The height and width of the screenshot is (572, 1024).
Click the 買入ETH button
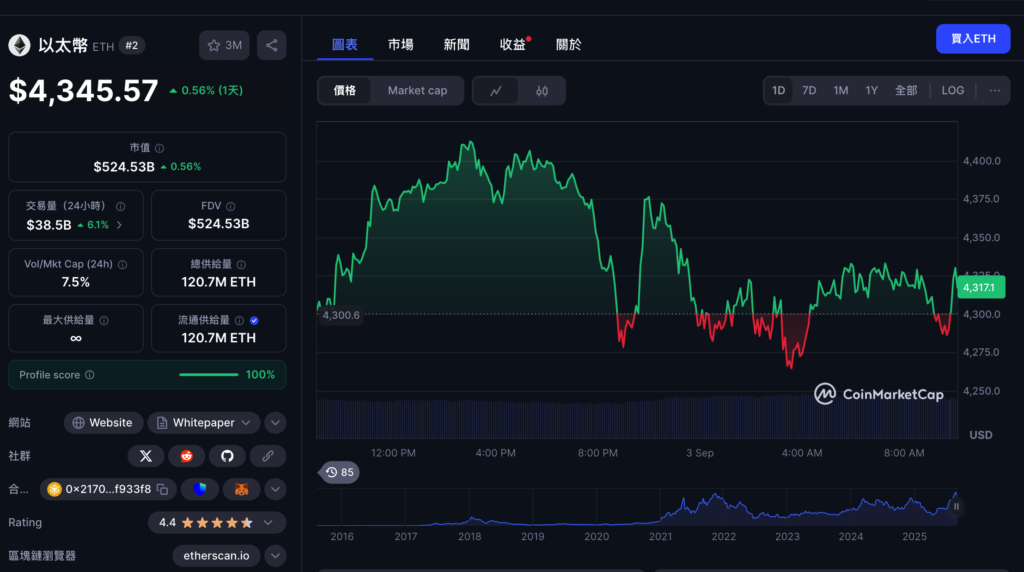click(x=973, y=39)
